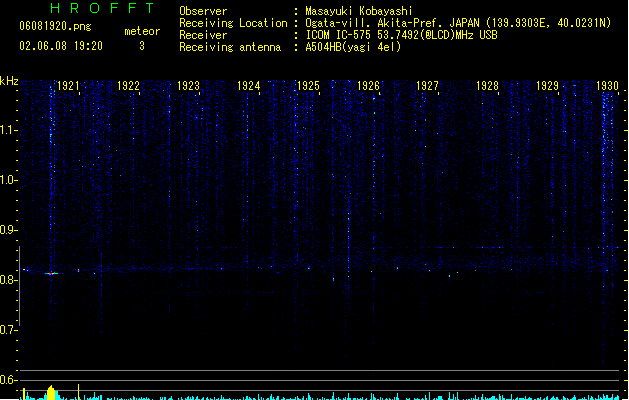Click the bright red meteor echo at 0.8 kHz
The height and width of the screenshot is (400, 629).
point(51,274)
